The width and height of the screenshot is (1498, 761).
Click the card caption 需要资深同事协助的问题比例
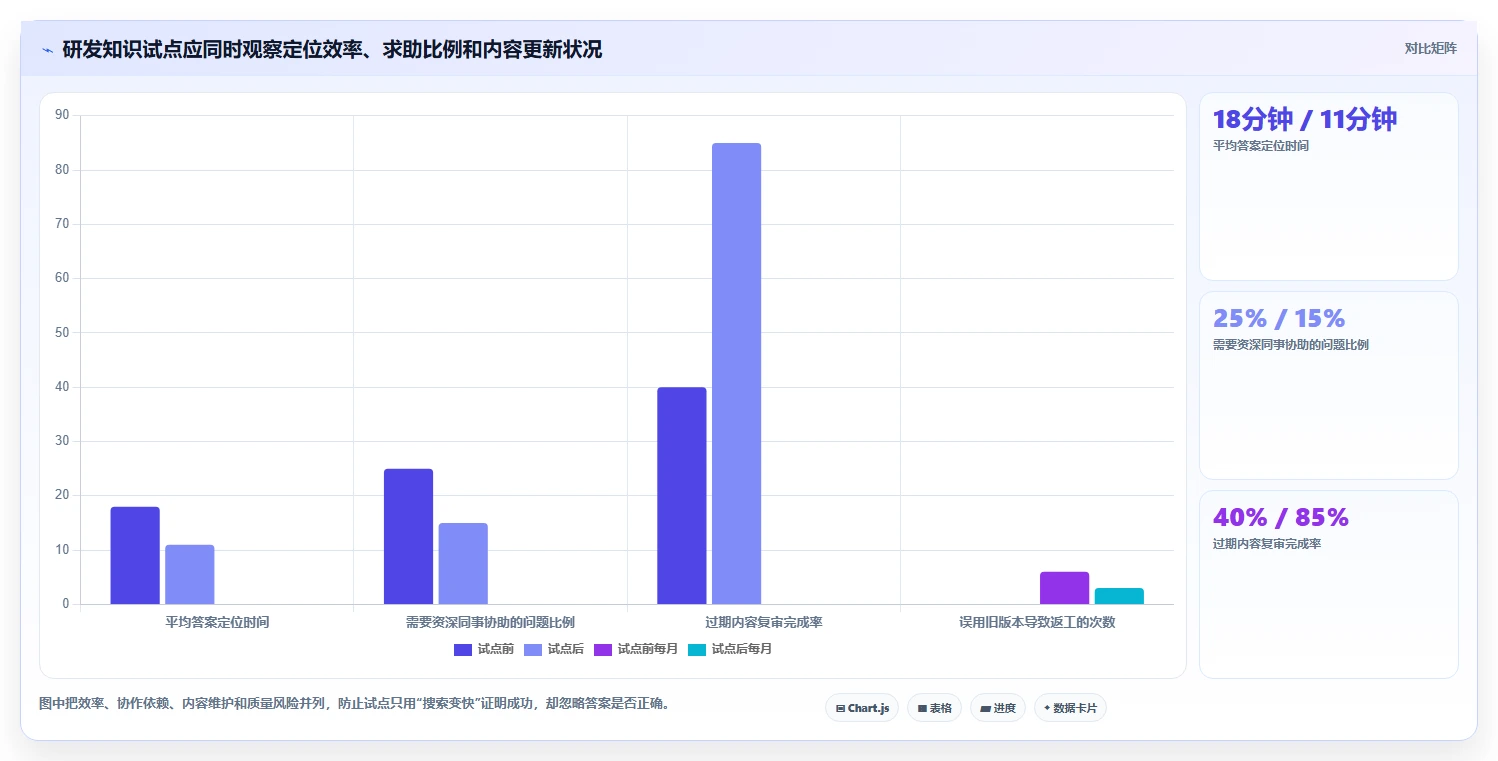[x=1290, y=345]
